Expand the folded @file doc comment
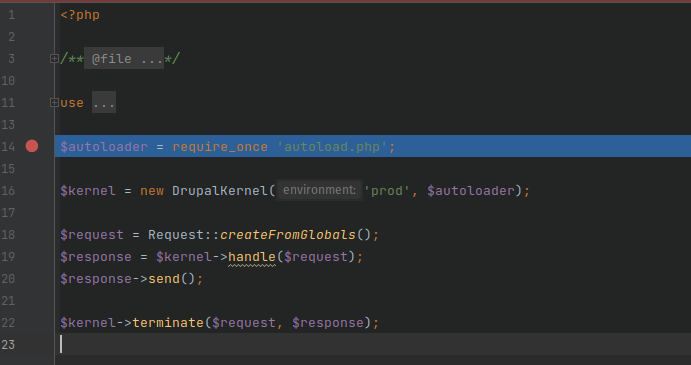691x365 pixels. tap(54, 59)
